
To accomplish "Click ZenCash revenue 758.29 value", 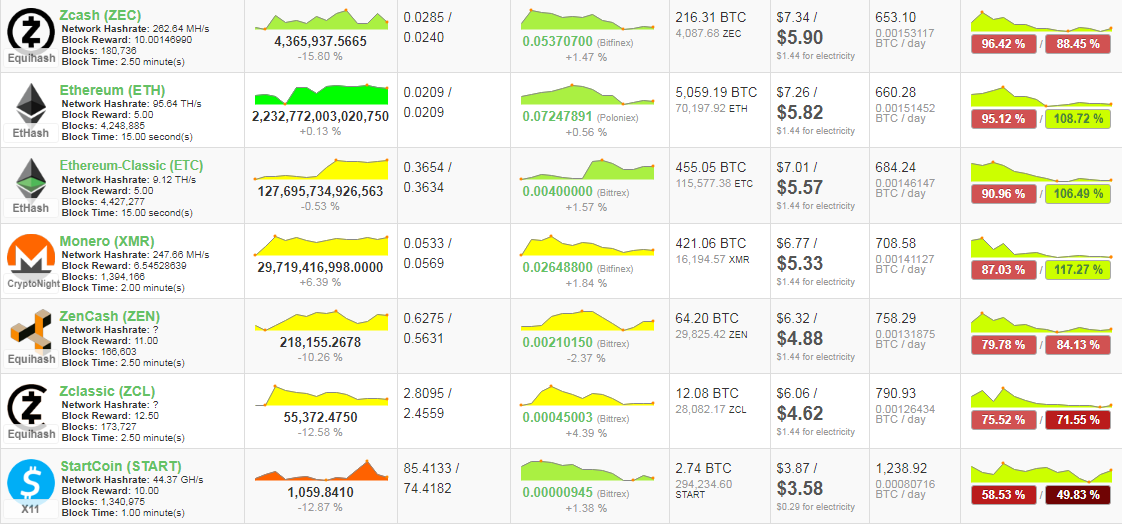I will coord(895,318).
